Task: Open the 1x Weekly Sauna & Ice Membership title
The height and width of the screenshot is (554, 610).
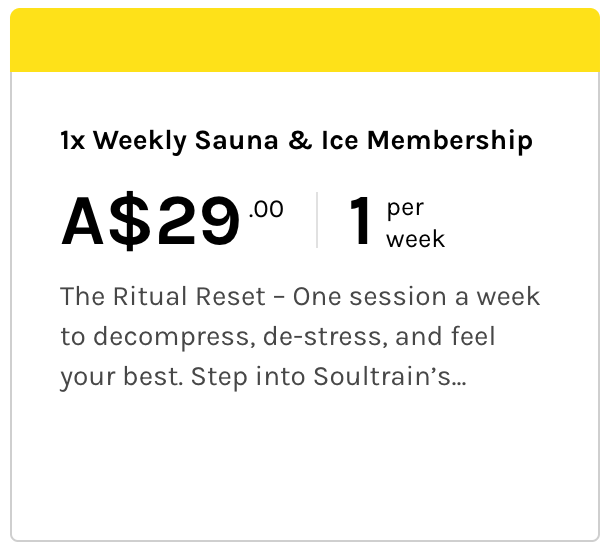Action: (x=296, y=140)
